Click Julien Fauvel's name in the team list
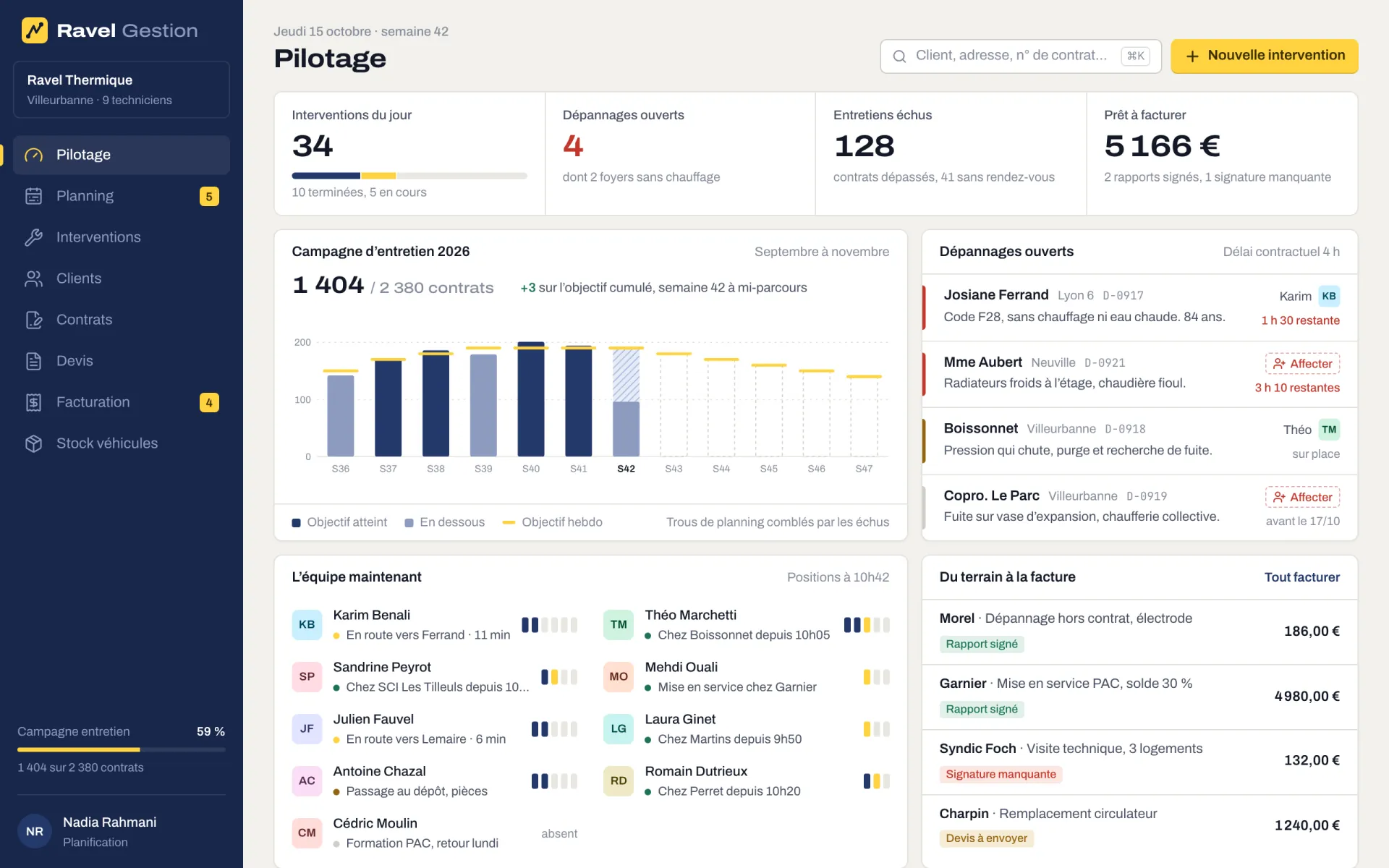 (373, 720)
